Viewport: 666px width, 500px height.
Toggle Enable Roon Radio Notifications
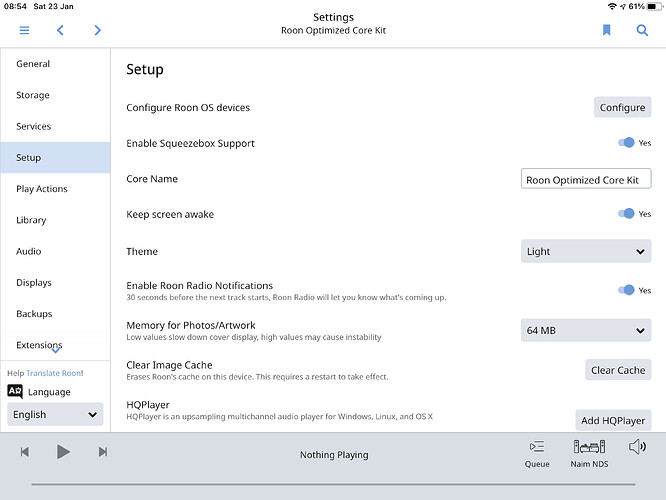tap(626, 290)
